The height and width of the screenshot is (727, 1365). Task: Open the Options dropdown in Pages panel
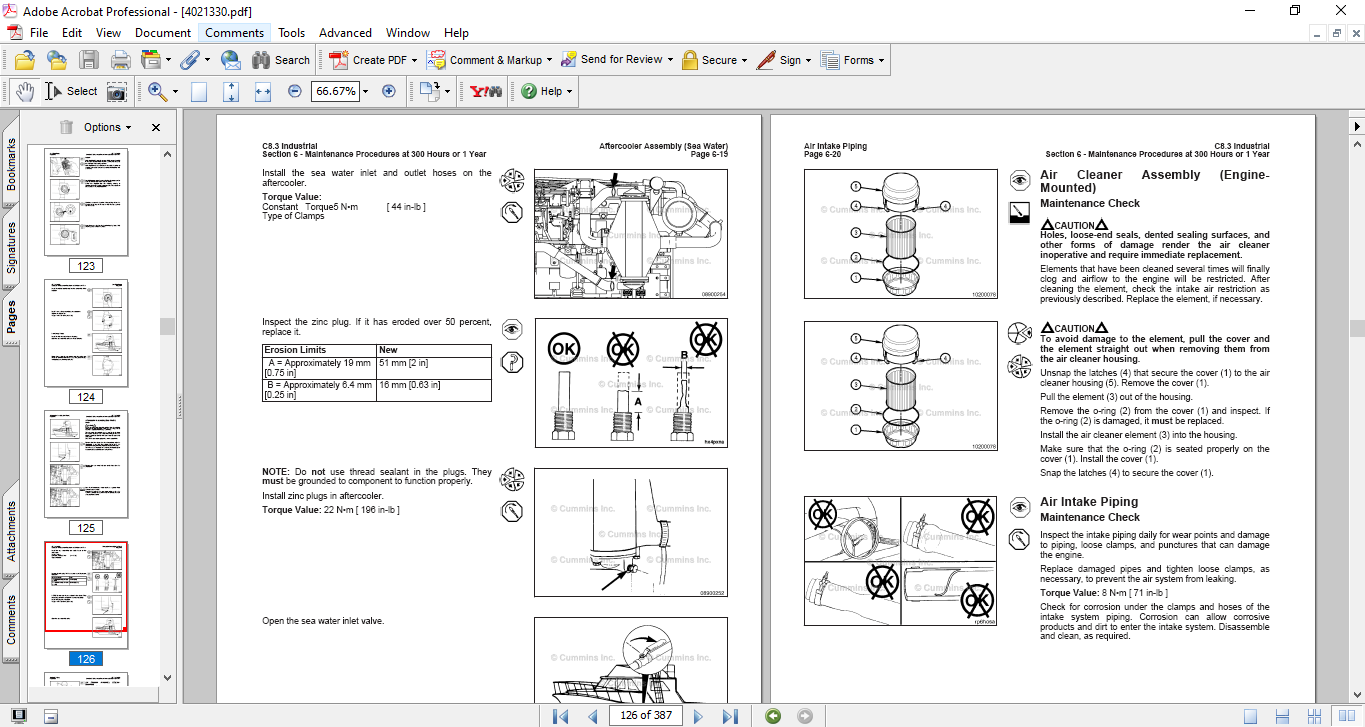coord(108,127)
